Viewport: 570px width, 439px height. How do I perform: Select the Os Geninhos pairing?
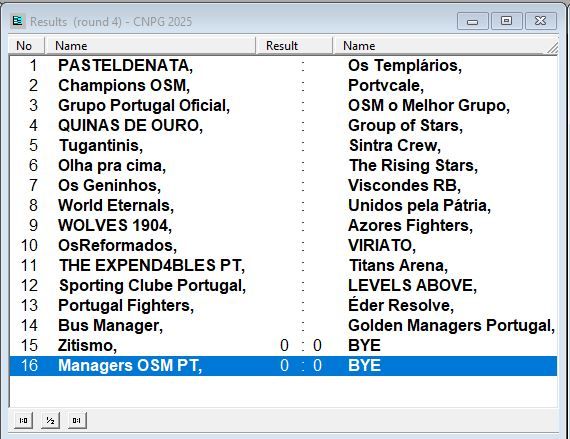(283, 185)
